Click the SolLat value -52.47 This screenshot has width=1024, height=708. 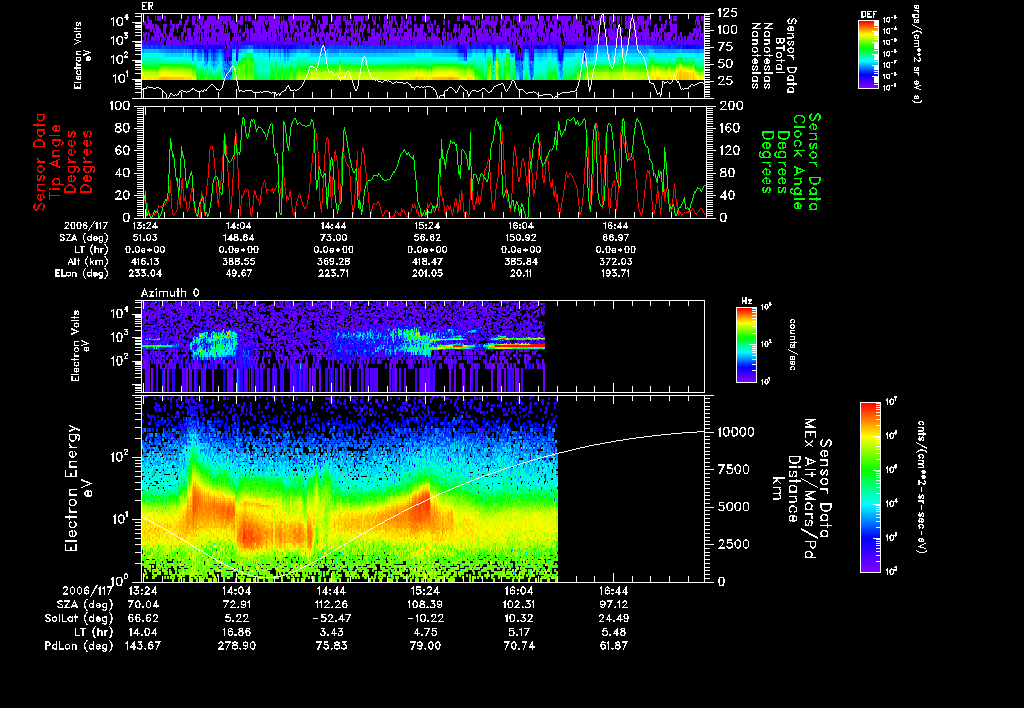tap(331, 619)
